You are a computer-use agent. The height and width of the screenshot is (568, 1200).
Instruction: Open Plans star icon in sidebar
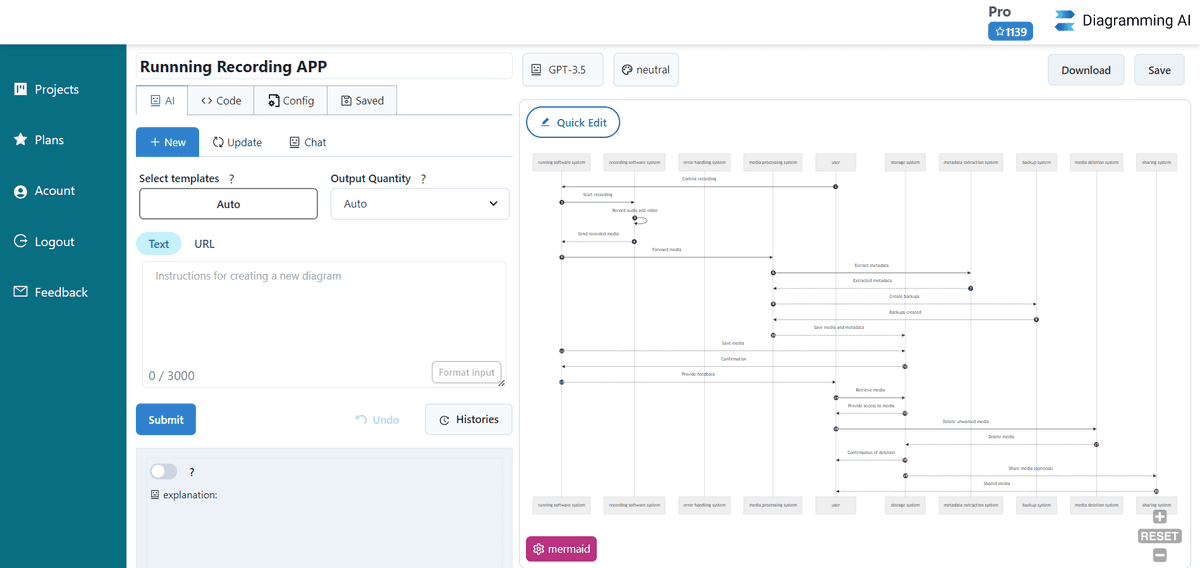20,140
